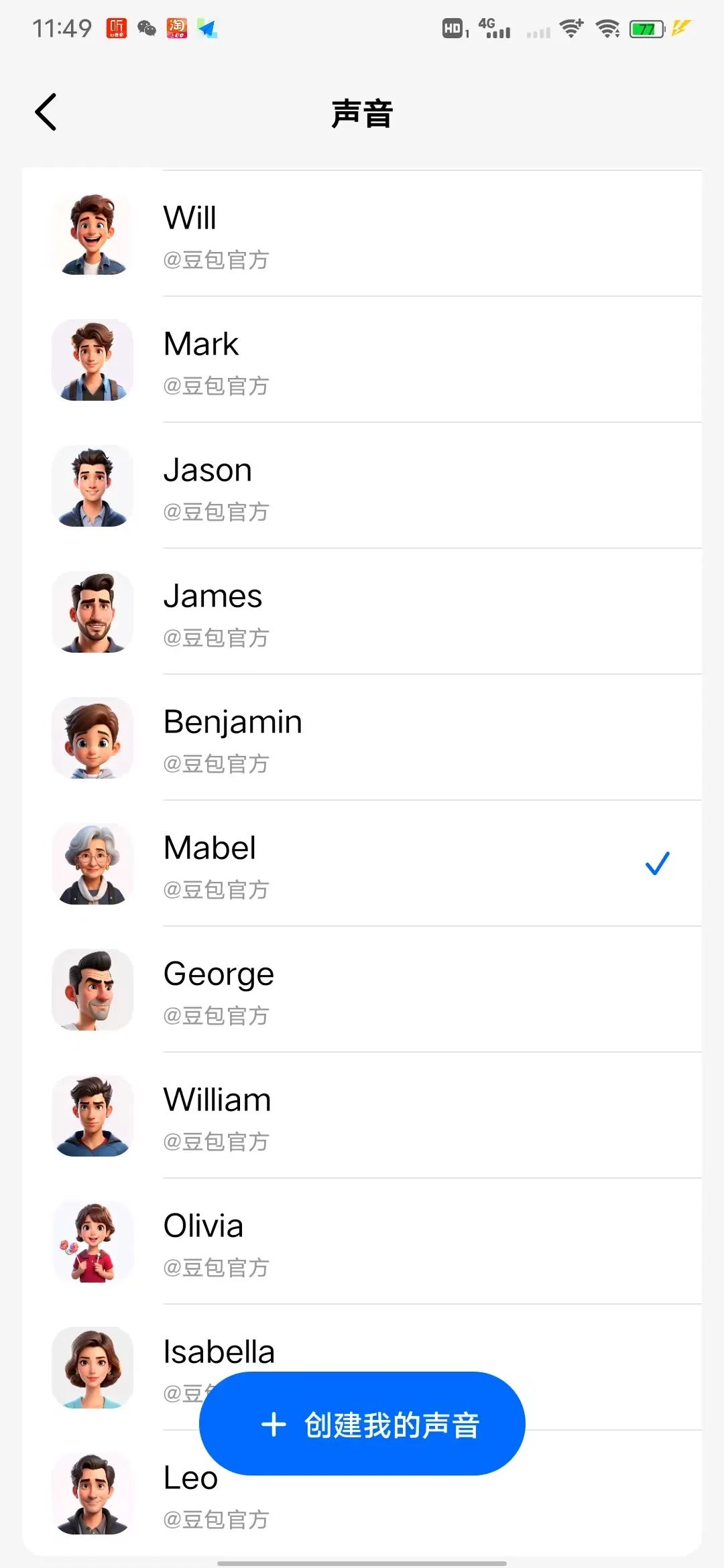Tap Jason's avatar icon
Image resolution: width=724 pixels, height=1568 pixels.
pyautogui.click(x=93, y=486)
